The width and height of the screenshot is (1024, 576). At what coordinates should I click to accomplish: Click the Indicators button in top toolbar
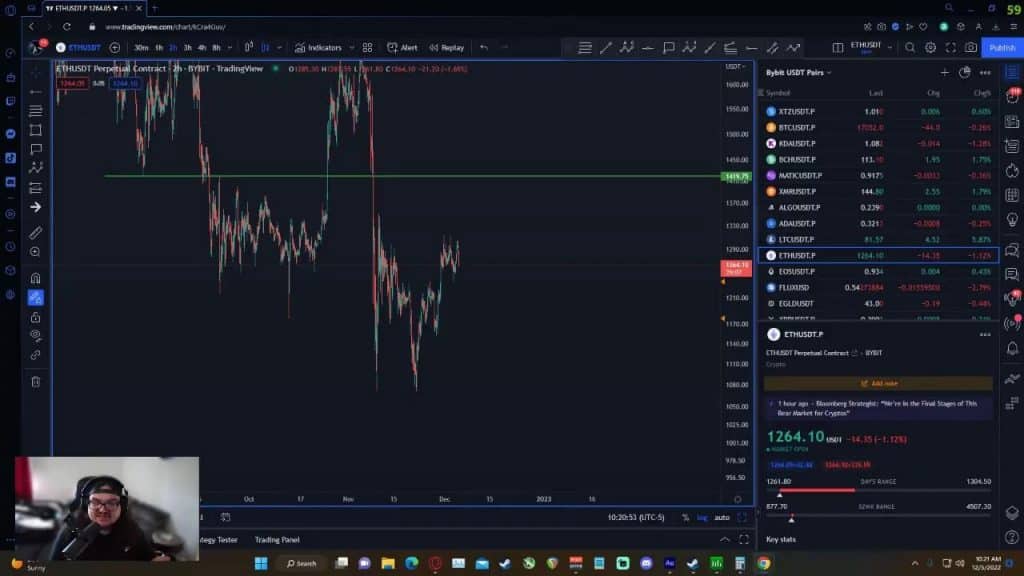pos(318,47)
